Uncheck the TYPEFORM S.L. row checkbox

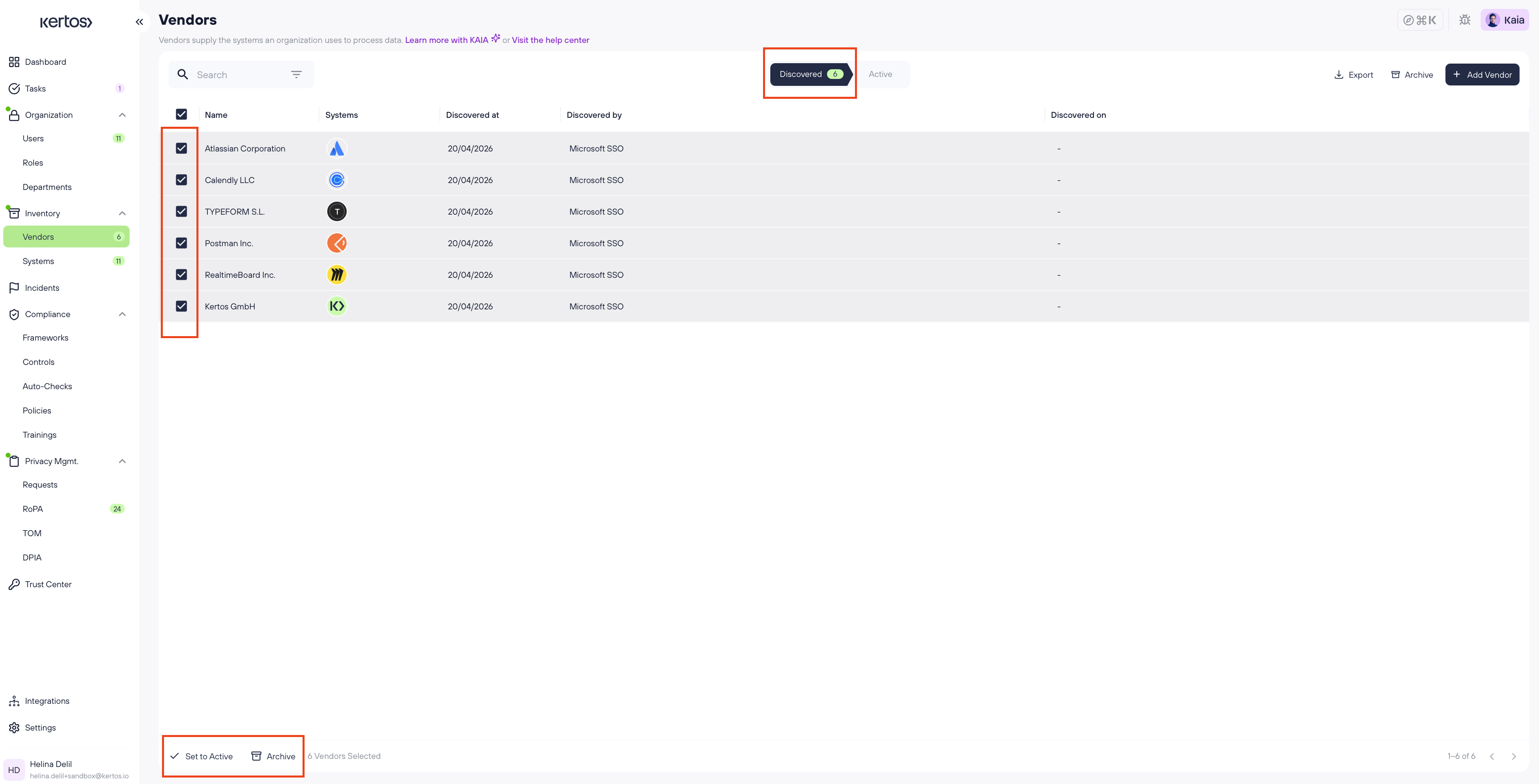click(181, 211)
